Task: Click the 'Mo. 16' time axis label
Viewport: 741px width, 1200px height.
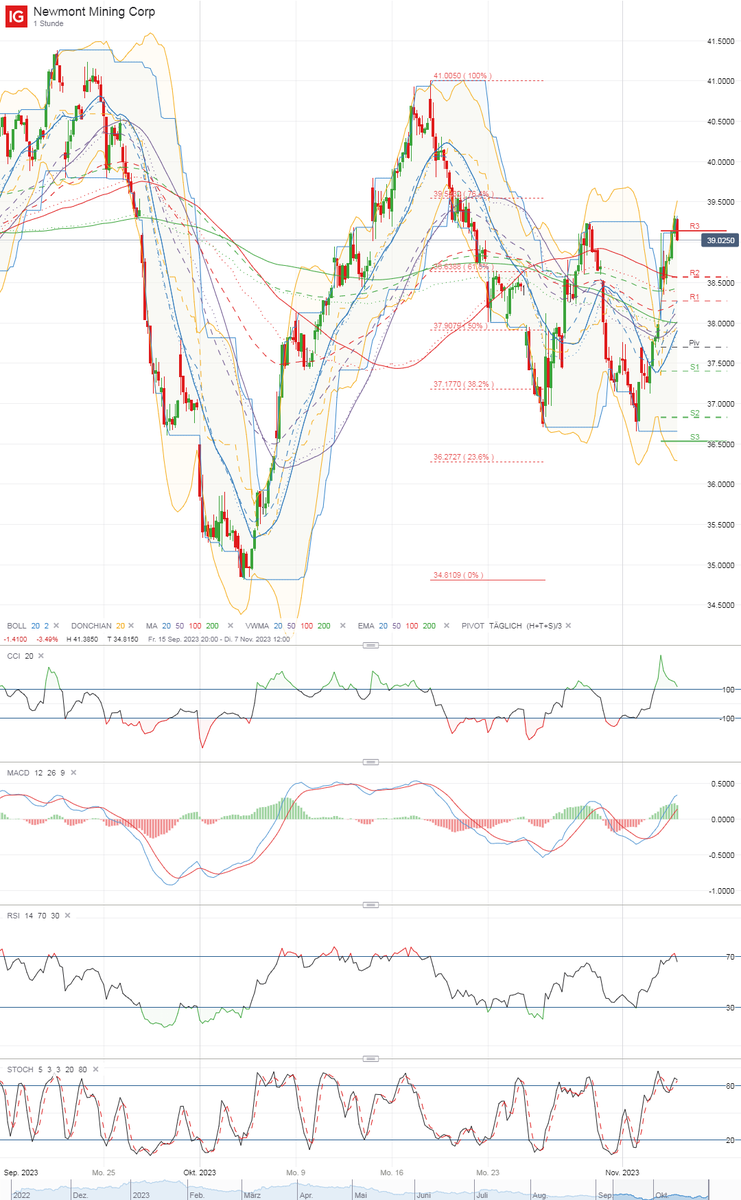Action: pos(392,1170)
